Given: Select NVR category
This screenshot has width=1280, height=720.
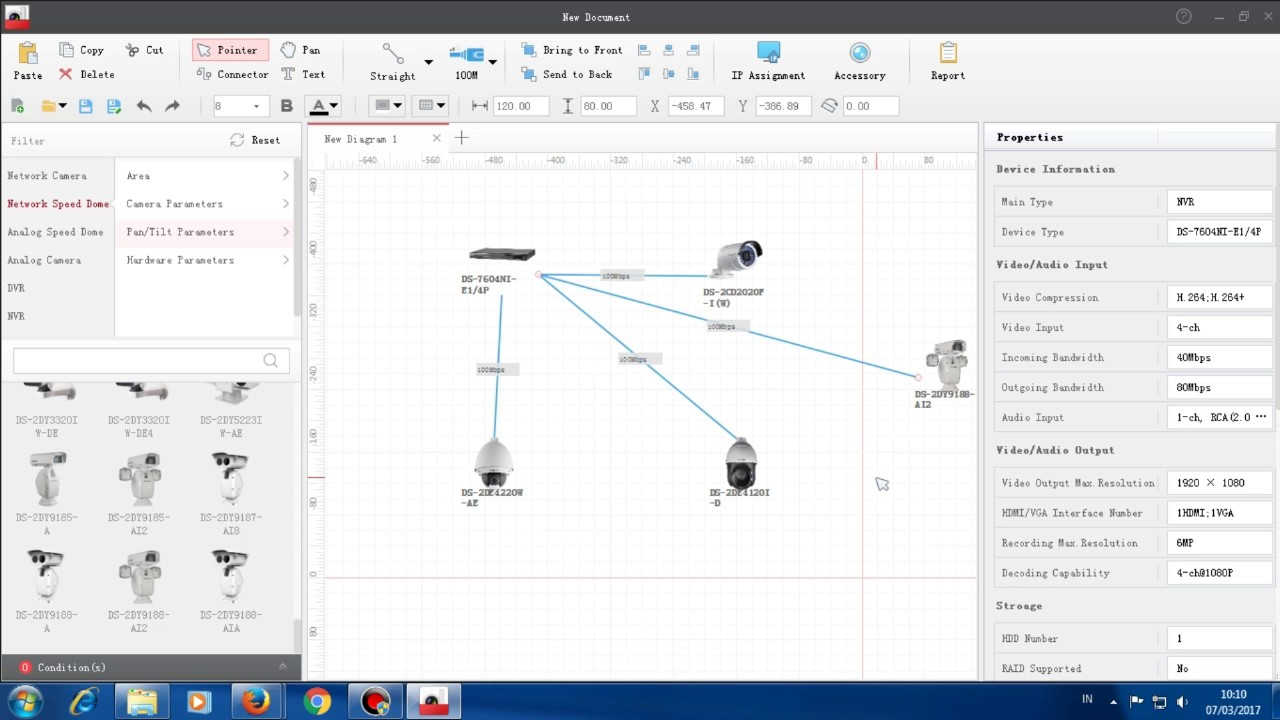Looking at the screenshot, I should coord(16,316).
